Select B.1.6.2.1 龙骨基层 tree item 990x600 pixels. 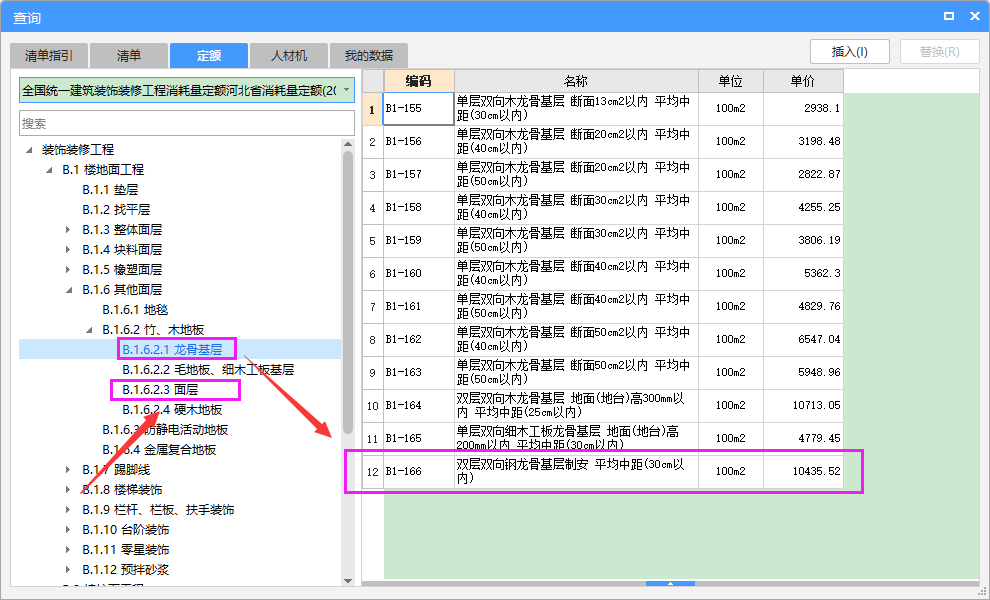pos(172,349)
